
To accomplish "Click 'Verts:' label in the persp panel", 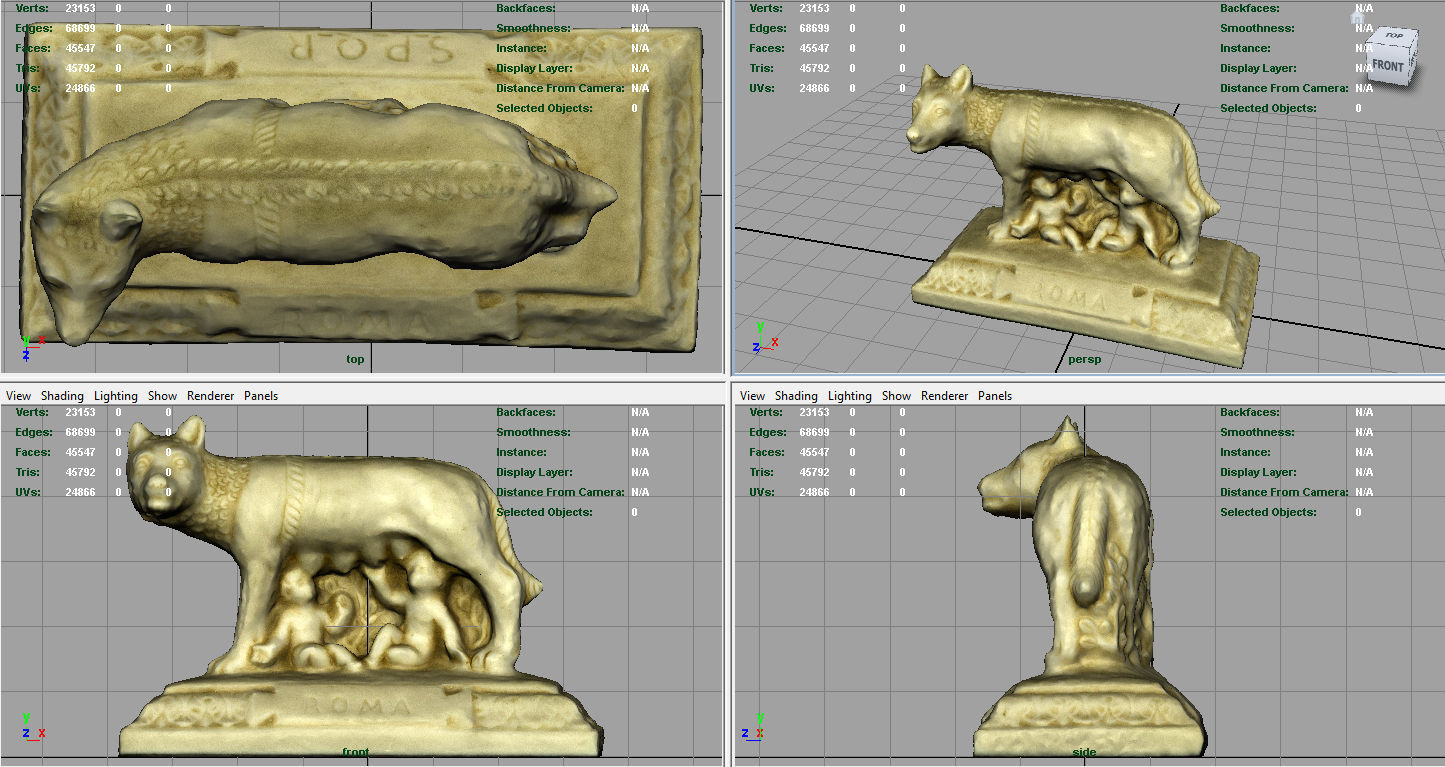I will [x=766, y=8].
